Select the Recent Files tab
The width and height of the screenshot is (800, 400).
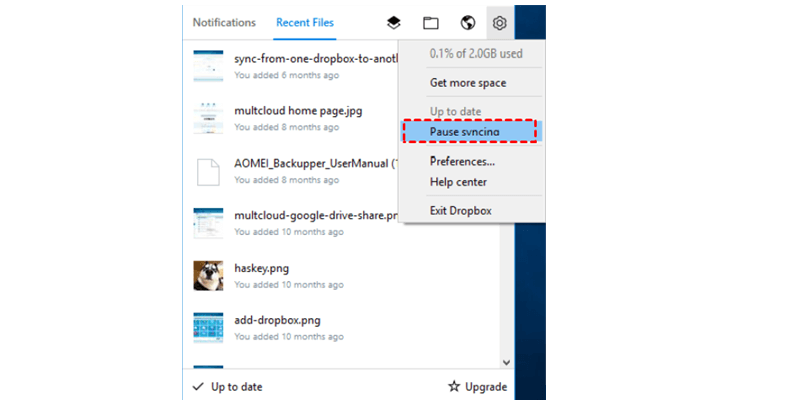tap(305, 23)
